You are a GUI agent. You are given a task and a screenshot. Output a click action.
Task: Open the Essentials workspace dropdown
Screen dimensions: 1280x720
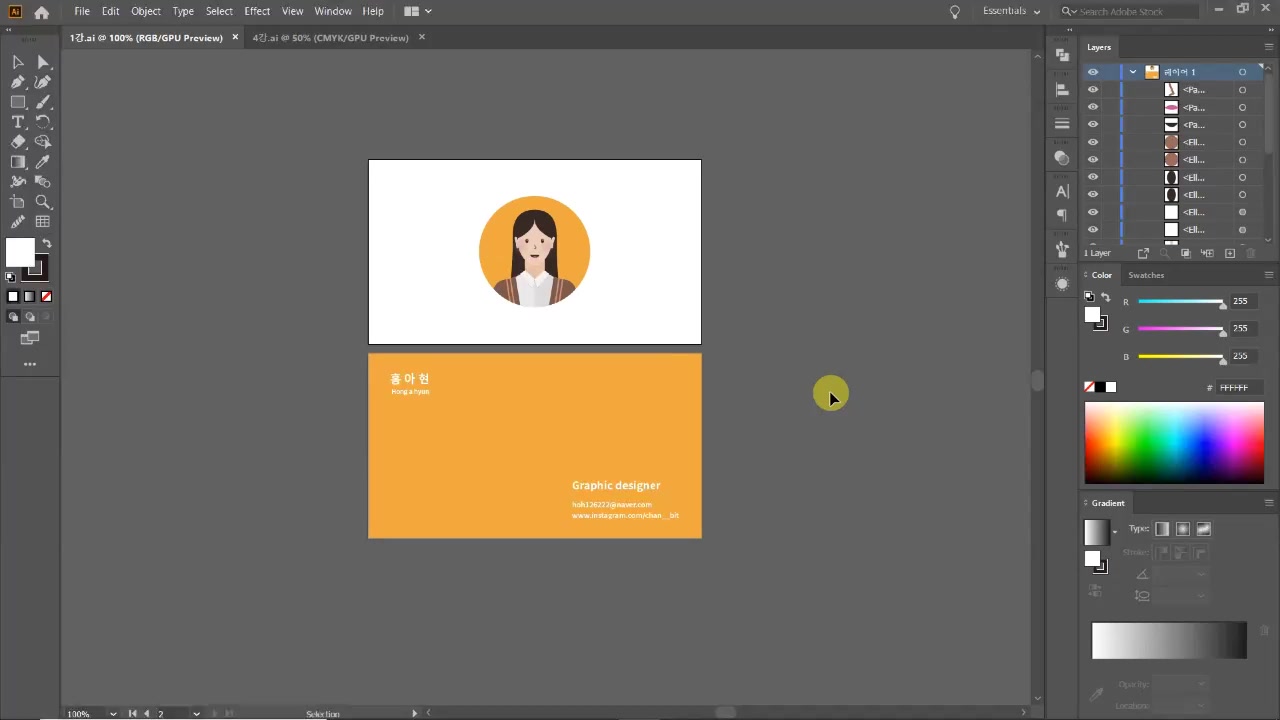(1011, 11)
